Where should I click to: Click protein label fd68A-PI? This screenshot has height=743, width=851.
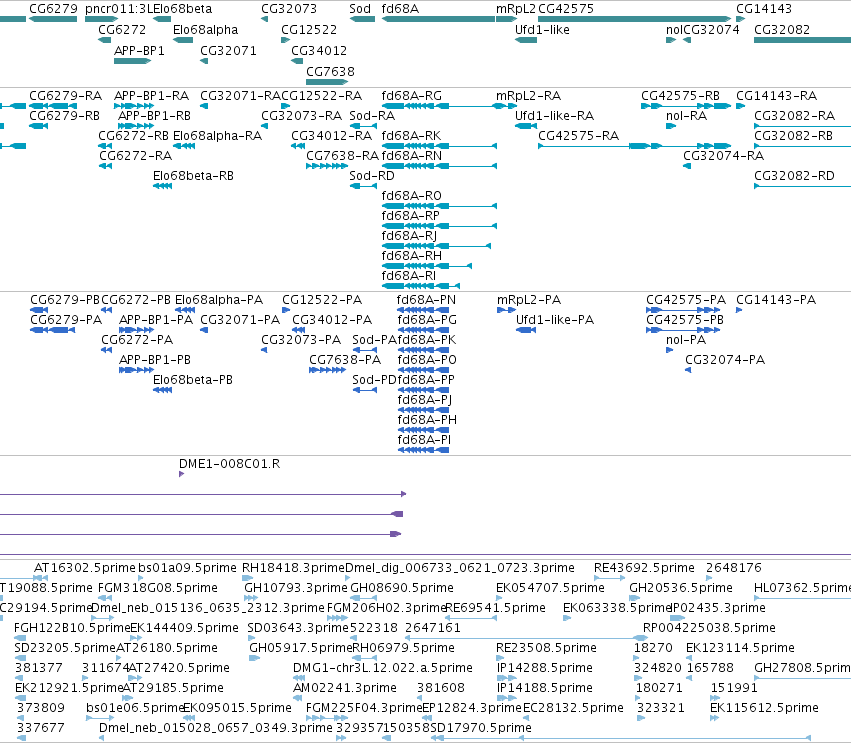click(x=424, y=440)
